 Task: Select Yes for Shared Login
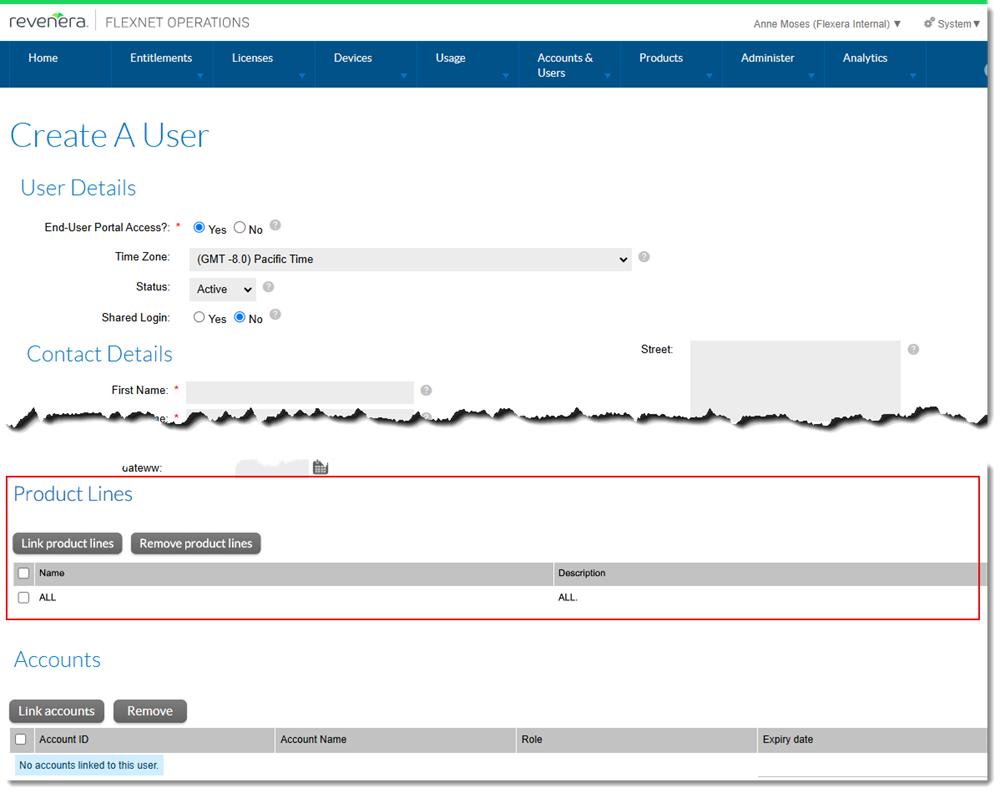[x=199, y=318]
